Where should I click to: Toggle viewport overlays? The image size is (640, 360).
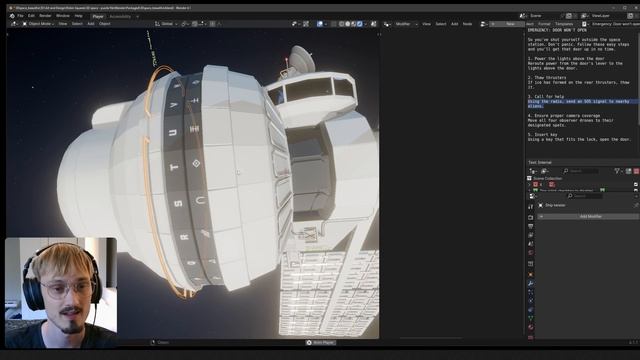320,24
